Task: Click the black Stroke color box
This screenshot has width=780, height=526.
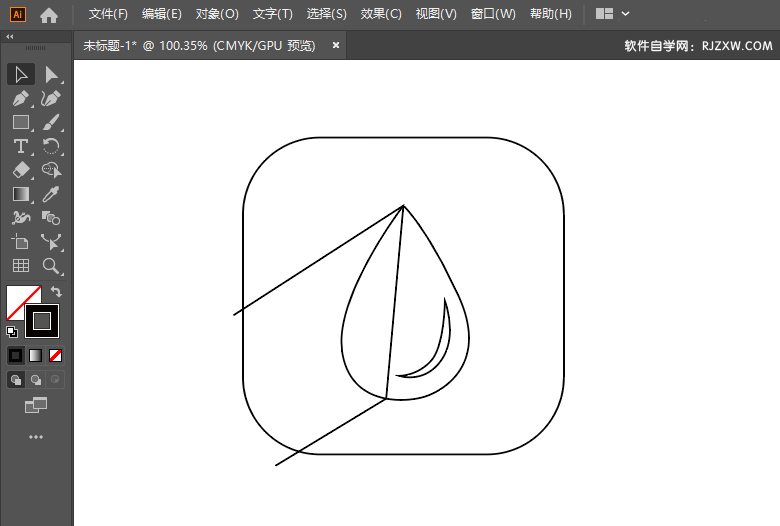Action: click(x=42, y=321)
